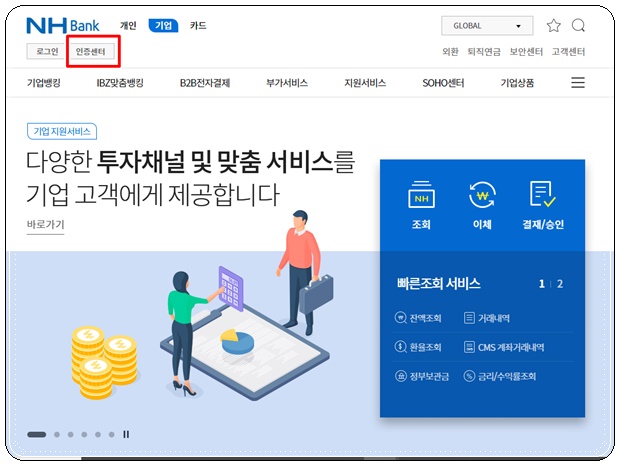This screenshot has width=620, height=466.
Task: Open 환율조회 exchange rate inquiry
Action: pos(418,347)
